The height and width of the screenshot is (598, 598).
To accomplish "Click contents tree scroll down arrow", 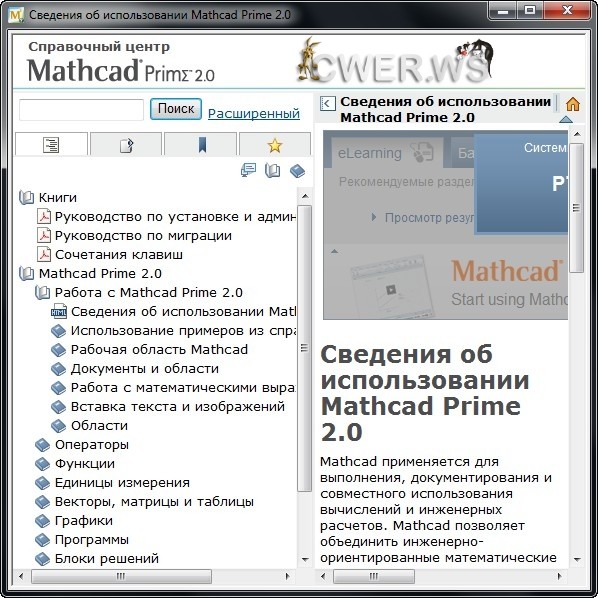I will point(305,559).
